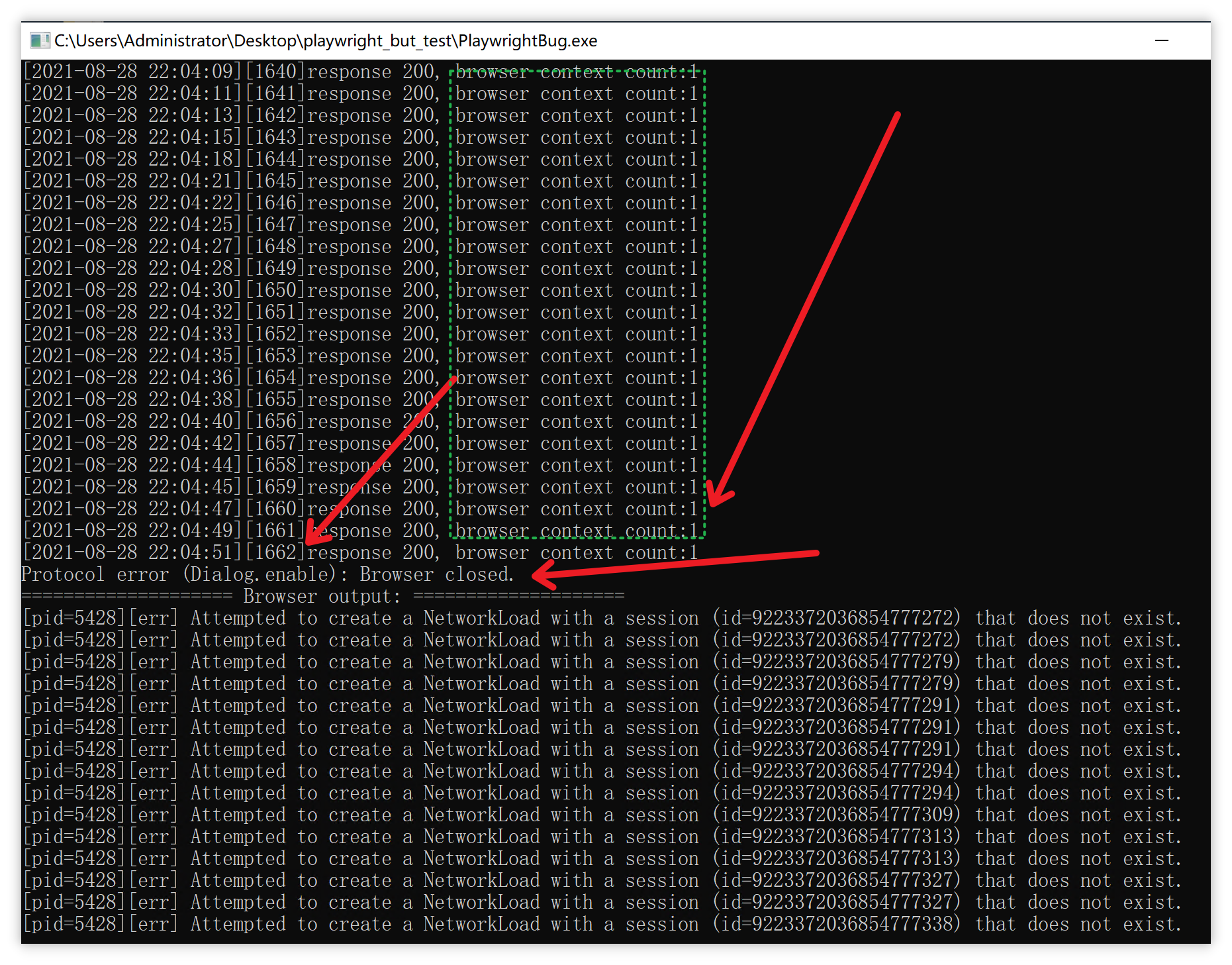The width and height of the screenshot is (1232, 965).
Task: Click the [1646] response 200 line
Action: [x=361, y=203]
